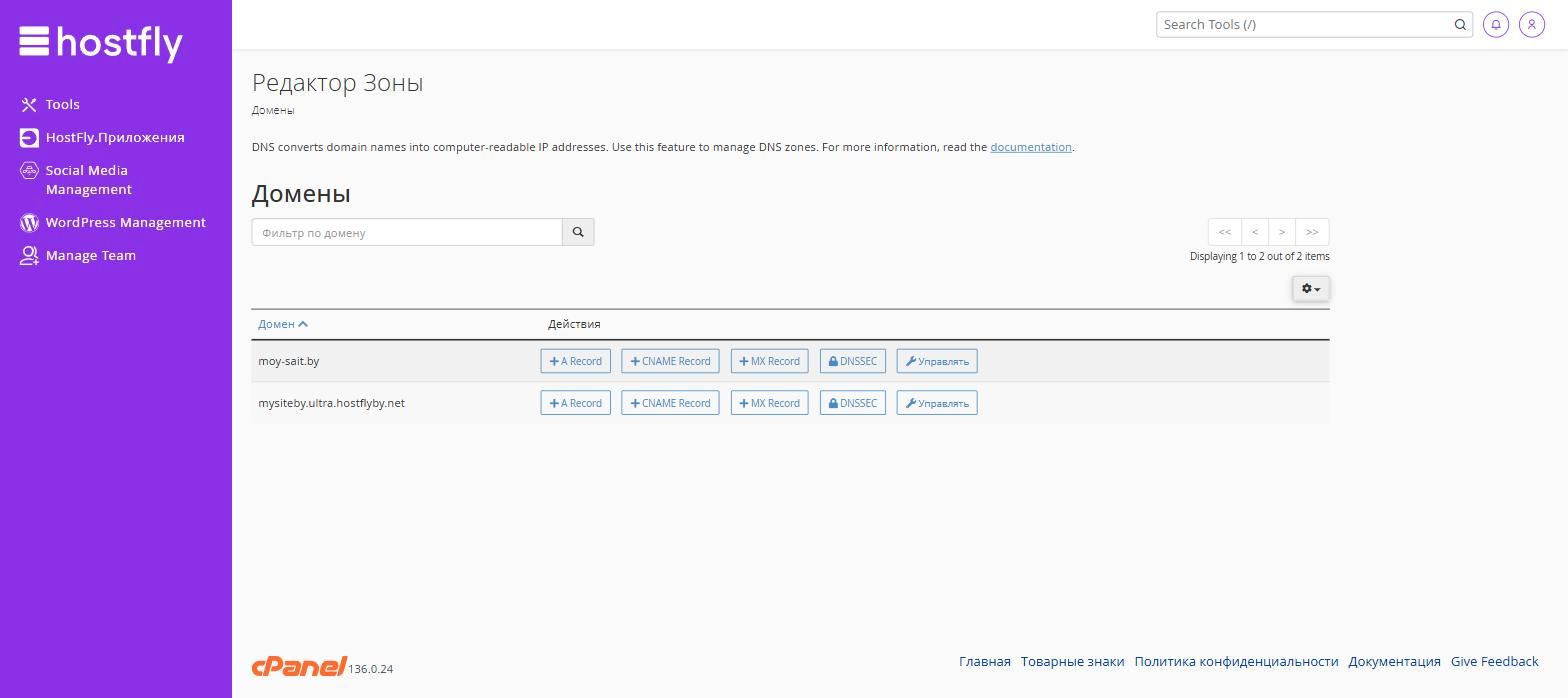Image resolution: width=1568 pixels, height=698 pixels.
Task: Open HostFly.Приложения in the sidebar
Action: [x=102, y=137]
